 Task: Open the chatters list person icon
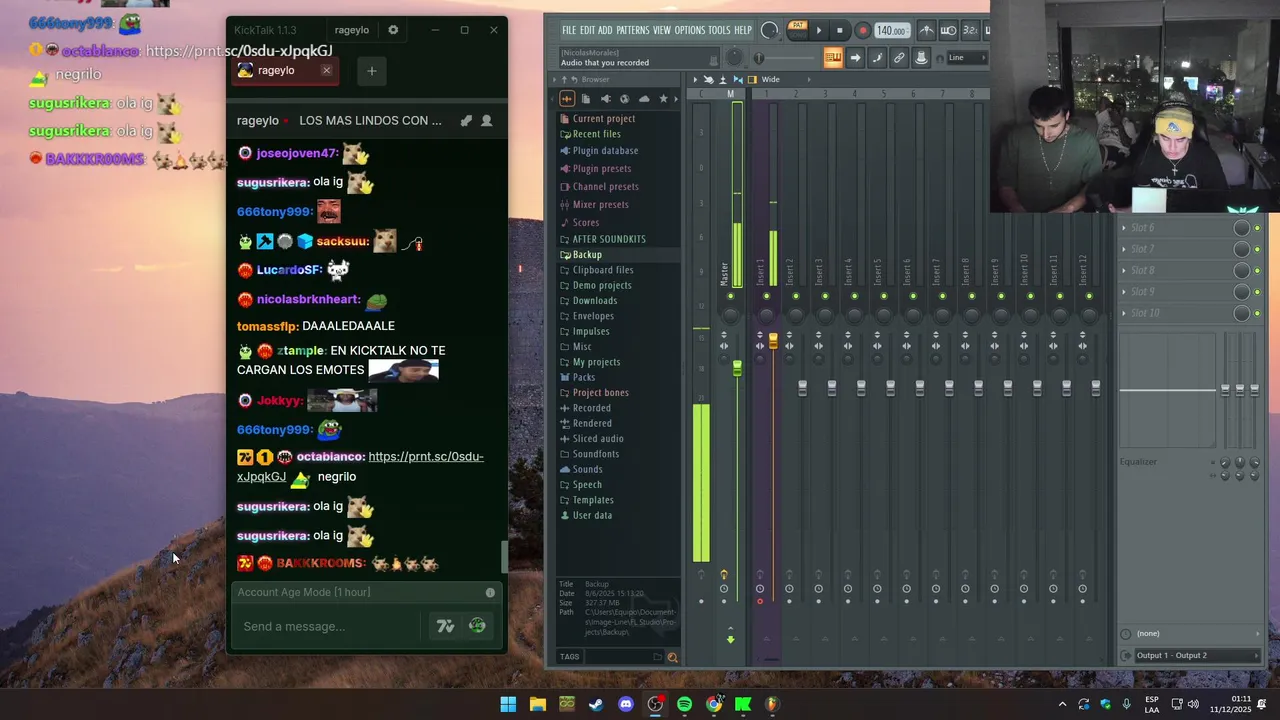[x=487, y=120]
